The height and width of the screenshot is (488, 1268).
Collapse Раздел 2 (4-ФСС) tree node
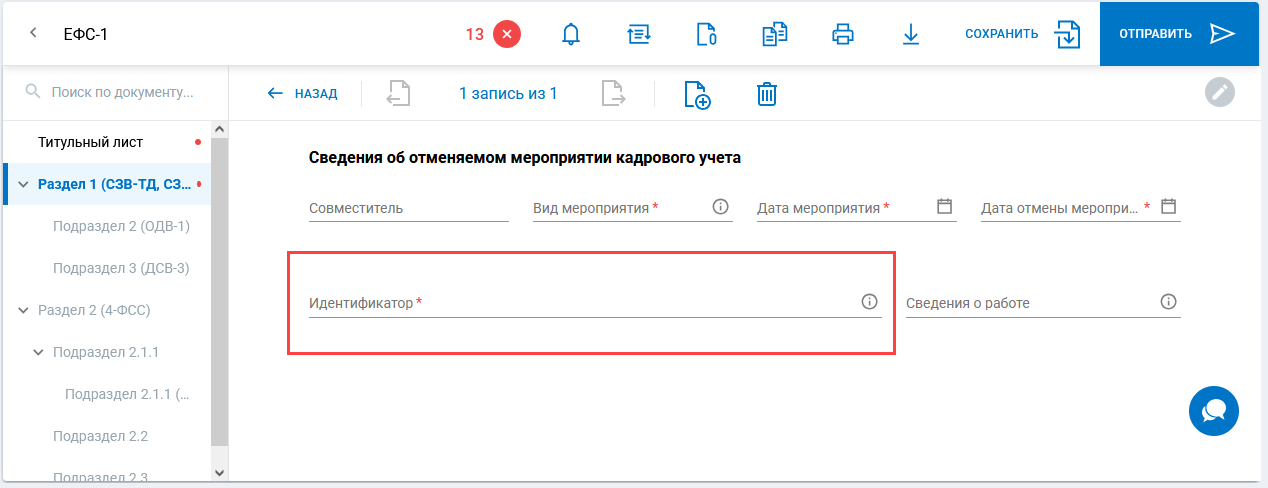click(x=24, y=310)
